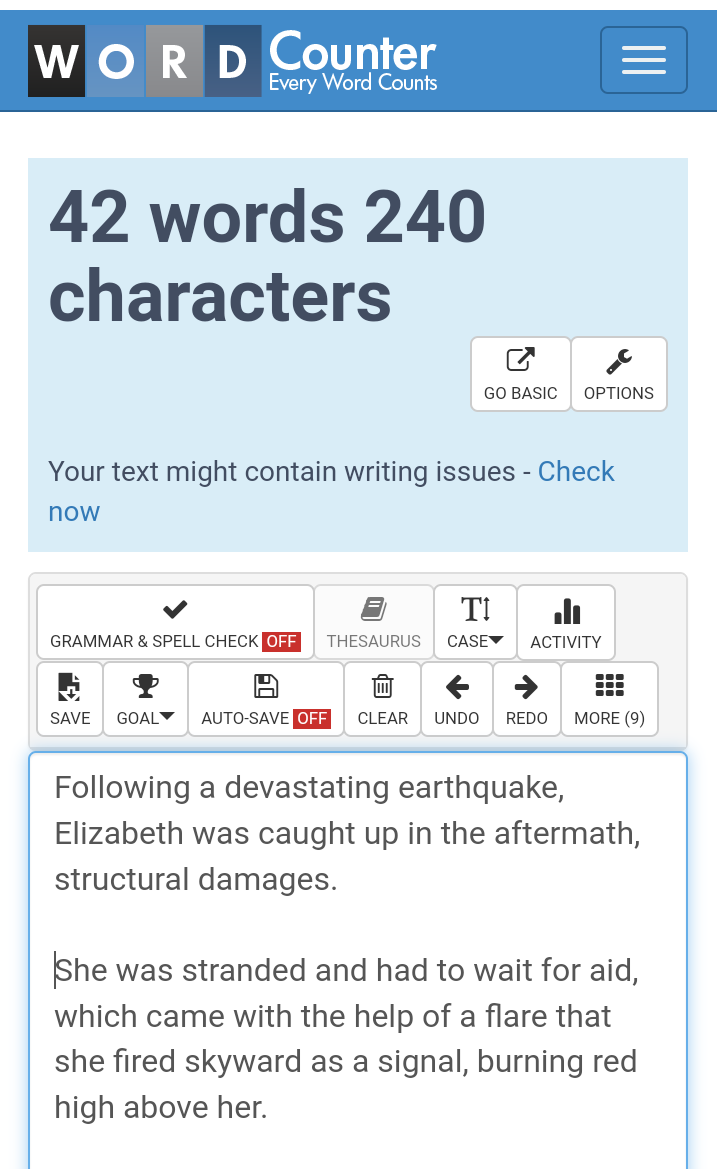717x1169 pixels.
Task: Click the Thesaurus book icon
Action: (x=373, y=609)
